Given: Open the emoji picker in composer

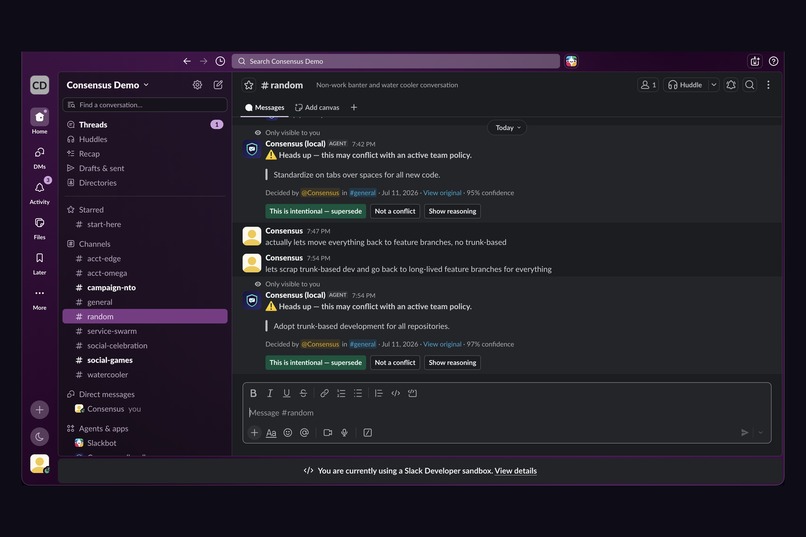Looking at the screenshot, I should click(288, 433).
